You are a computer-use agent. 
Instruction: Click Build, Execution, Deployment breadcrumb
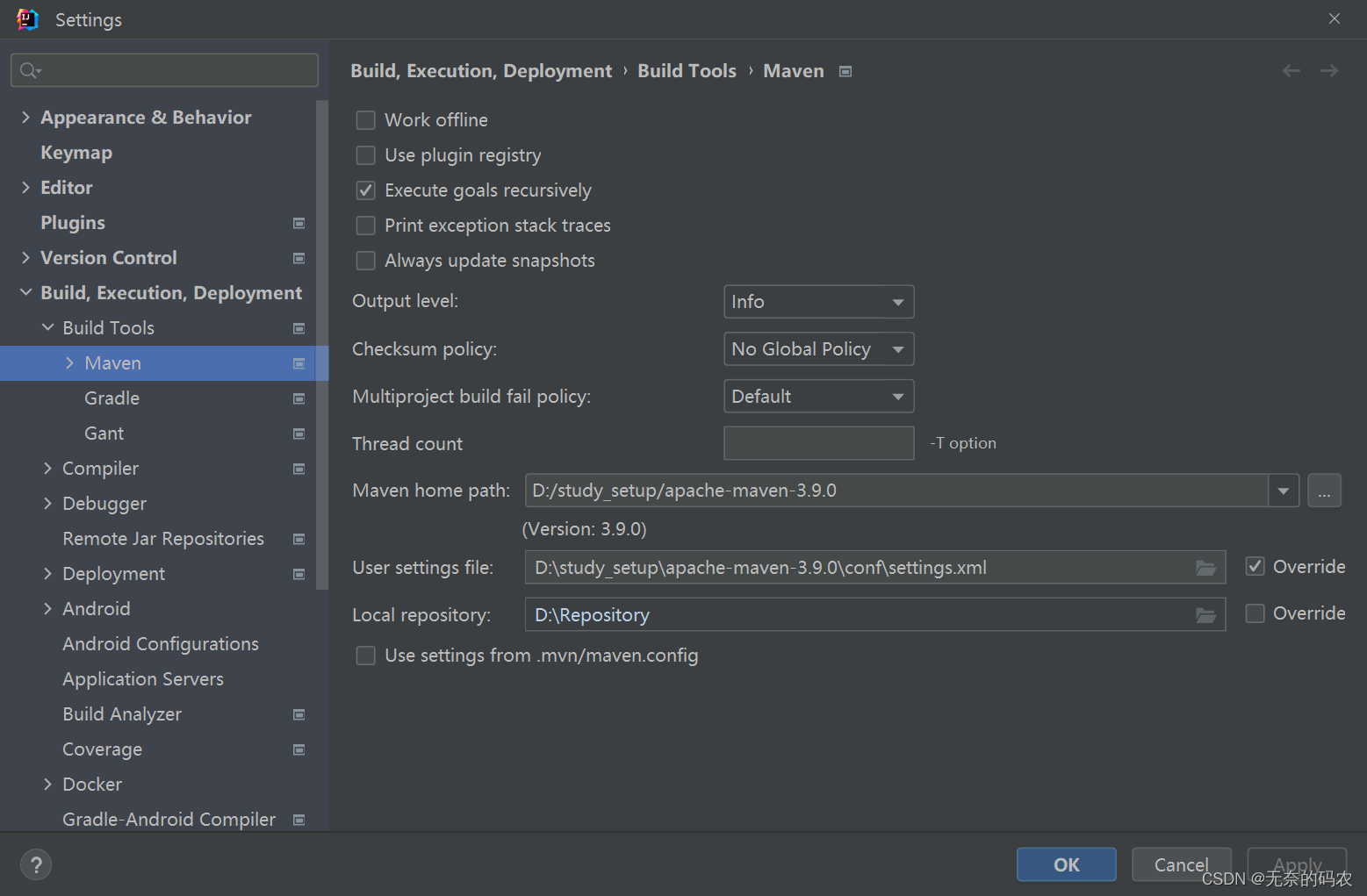pyautogui.click(x=481, y=71)
